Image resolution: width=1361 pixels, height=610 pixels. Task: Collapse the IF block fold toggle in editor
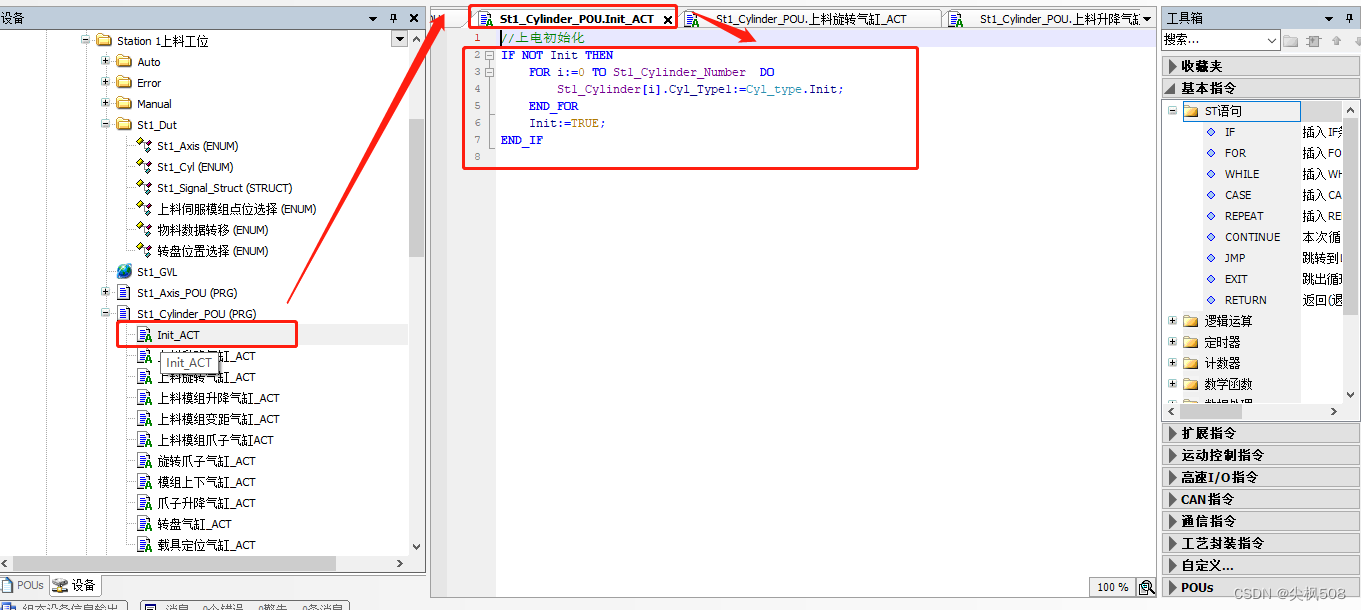(x=490, y=55)
